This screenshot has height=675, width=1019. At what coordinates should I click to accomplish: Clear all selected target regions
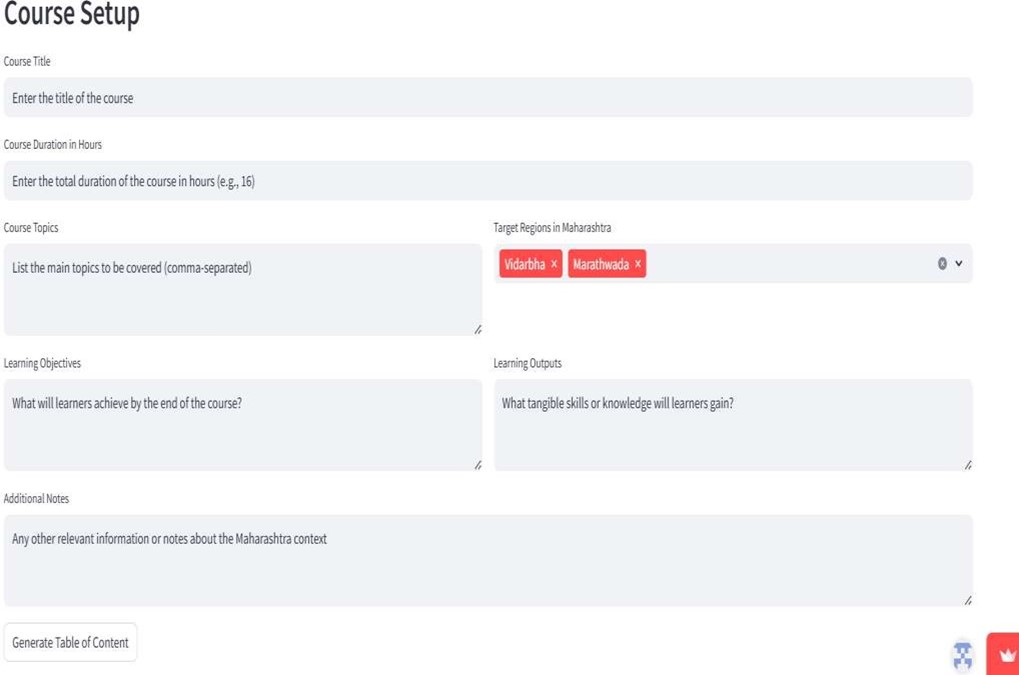tap(942, 263)
